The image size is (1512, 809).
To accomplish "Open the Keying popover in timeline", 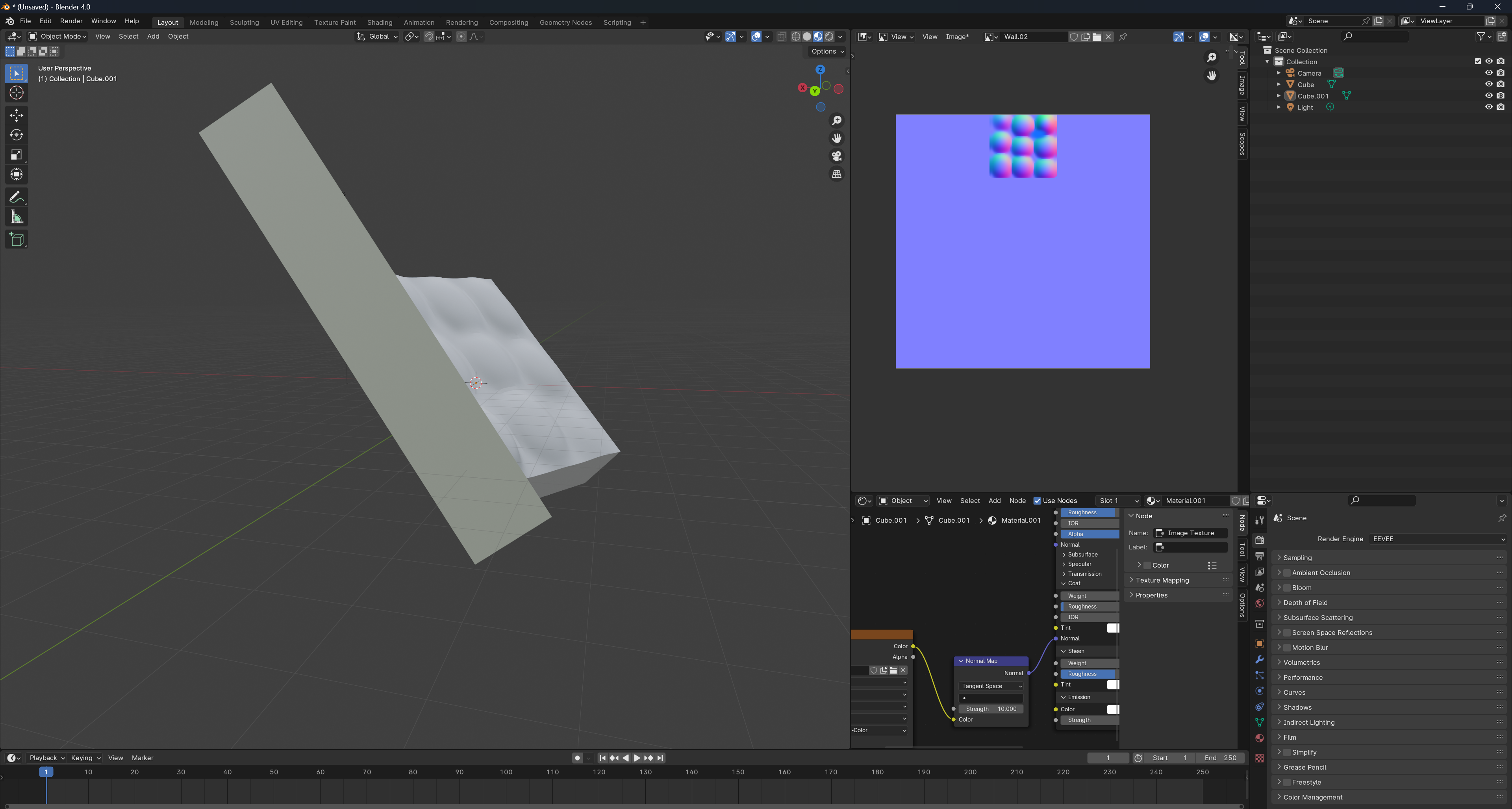I will coord(86,758).
